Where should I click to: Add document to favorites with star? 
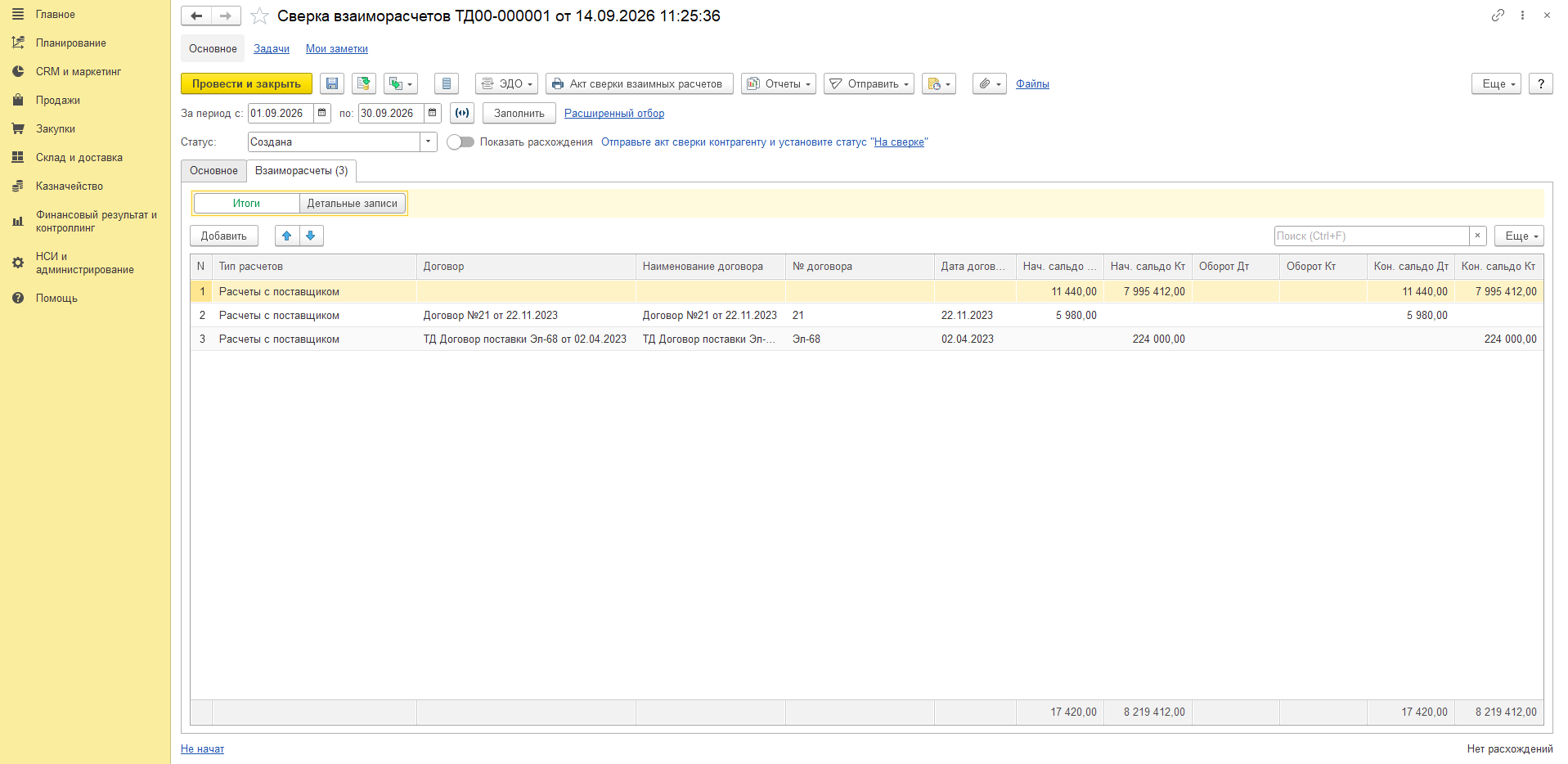point(259,16)
